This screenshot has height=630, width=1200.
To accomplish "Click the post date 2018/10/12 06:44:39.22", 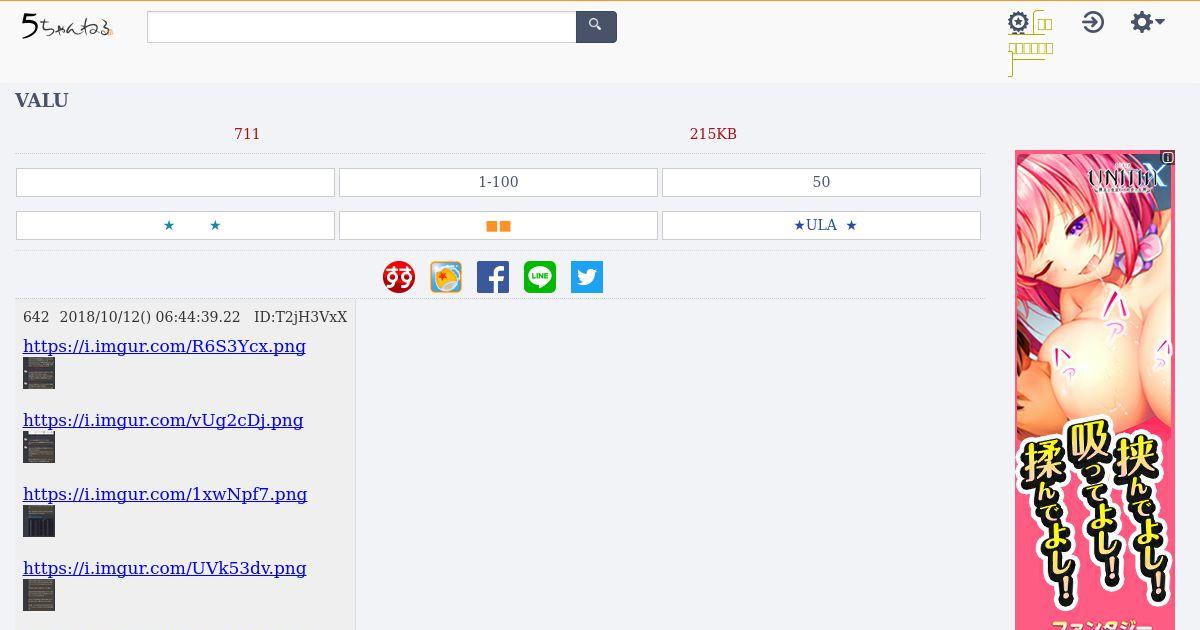I will point(150,317).
